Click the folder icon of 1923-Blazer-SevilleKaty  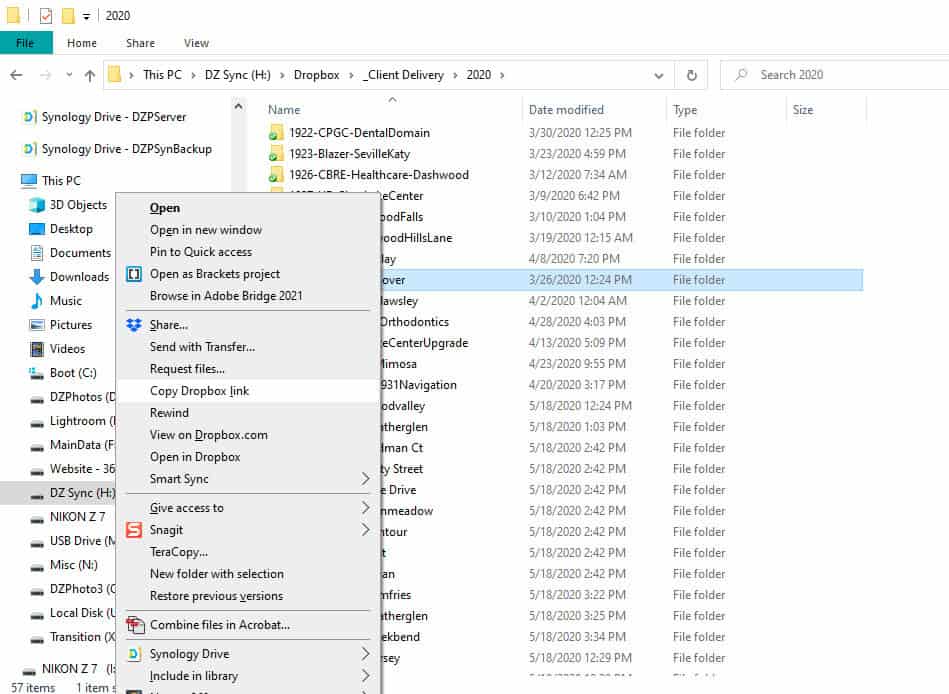click(275, 154)
